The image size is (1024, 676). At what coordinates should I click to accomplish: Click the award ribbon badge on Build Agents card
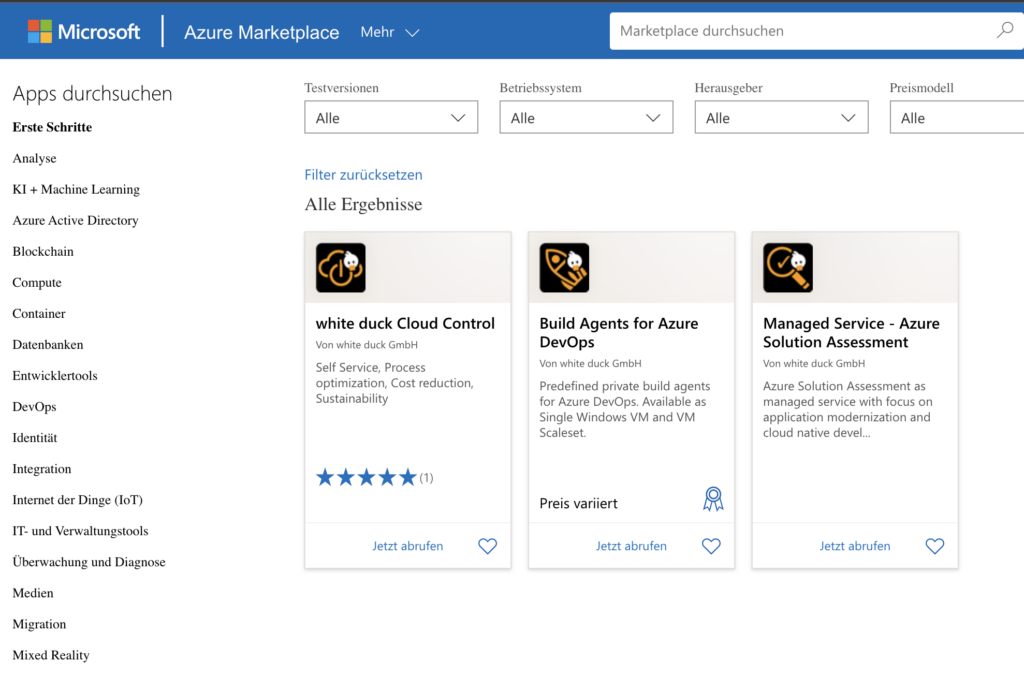point(713,499)
